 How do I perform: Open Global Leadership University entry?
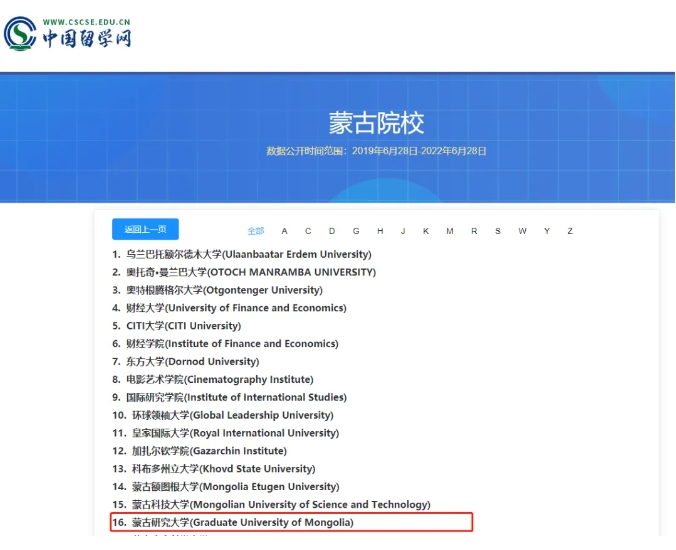[223, 415]
